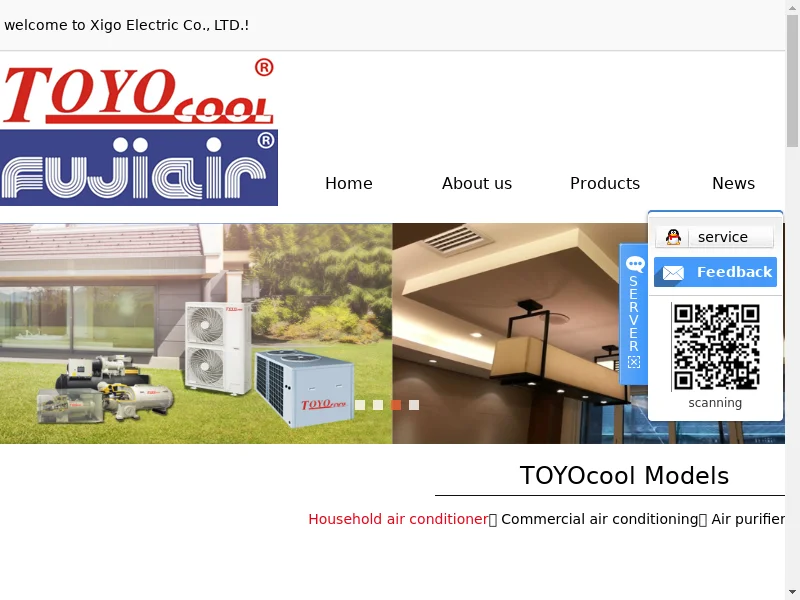Toggle the vertical SERVER side tab
The image size is (800, 600).
pyautogui.click(x=634, y=314)
